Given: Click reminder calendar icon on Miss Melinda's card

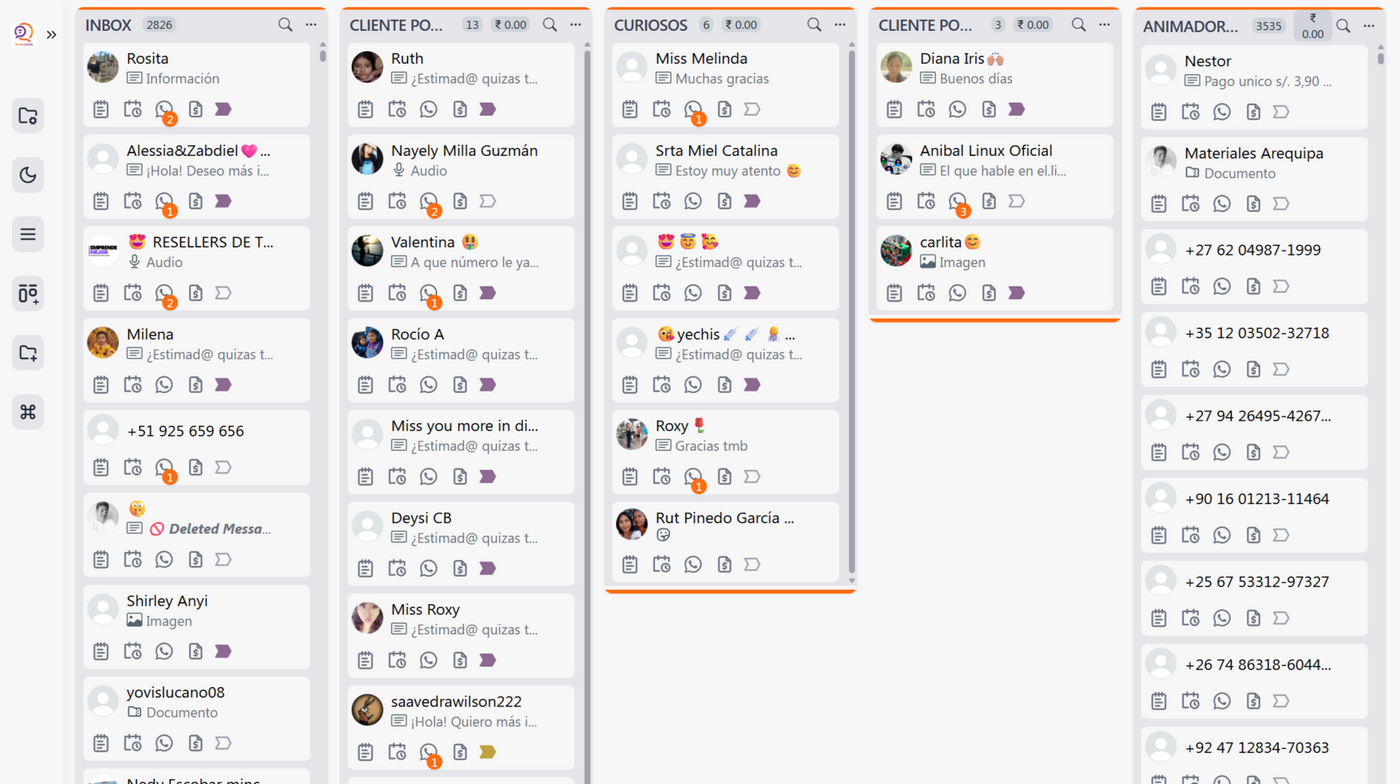Looking at the screenshot, I should [662, 109].
